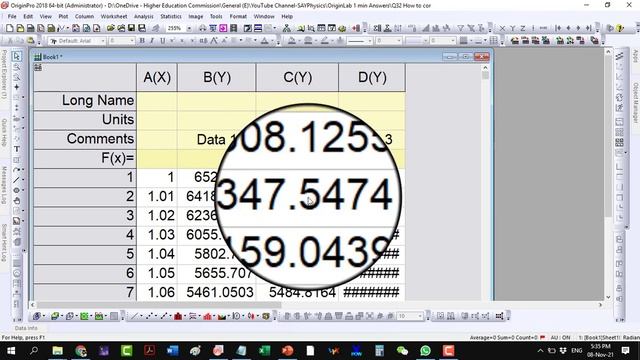Screen dimensions: 640x360
Task: Click the Print icon in toolbar
Action: [202, 28]
